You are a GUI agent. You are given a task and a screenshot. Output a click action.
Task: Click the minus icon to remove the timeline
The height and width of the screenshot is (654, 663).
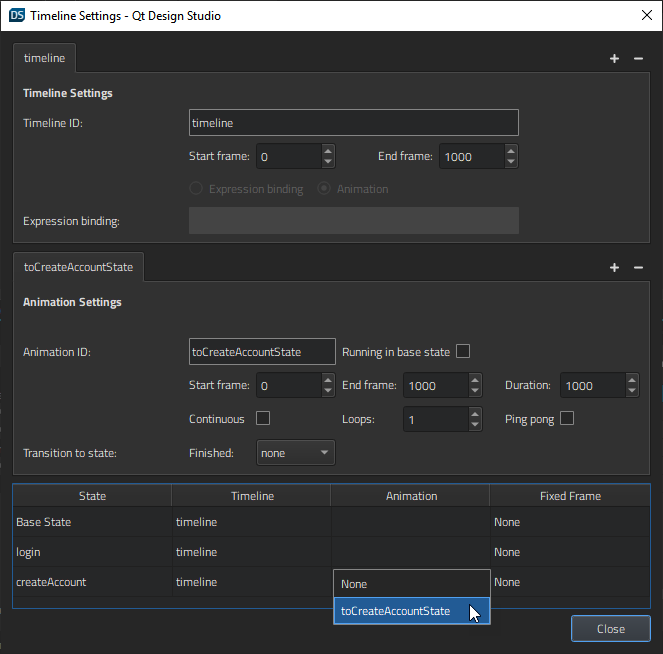[639, 59]
